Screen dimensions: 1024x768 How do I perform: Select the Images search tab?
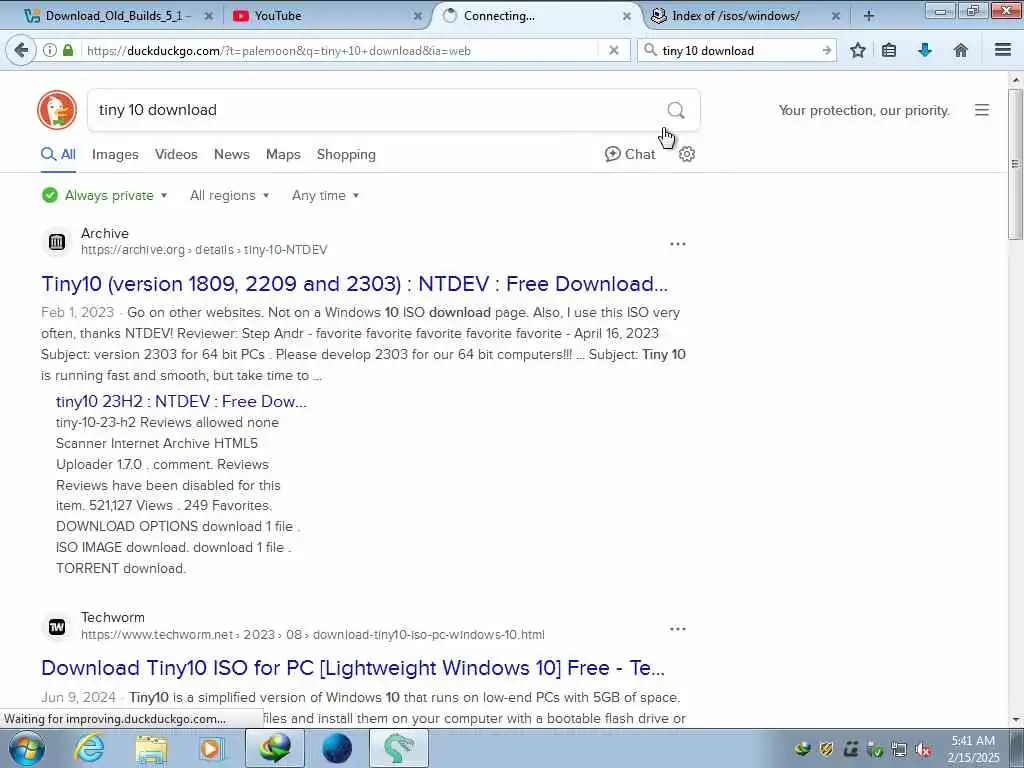[115, 154]
